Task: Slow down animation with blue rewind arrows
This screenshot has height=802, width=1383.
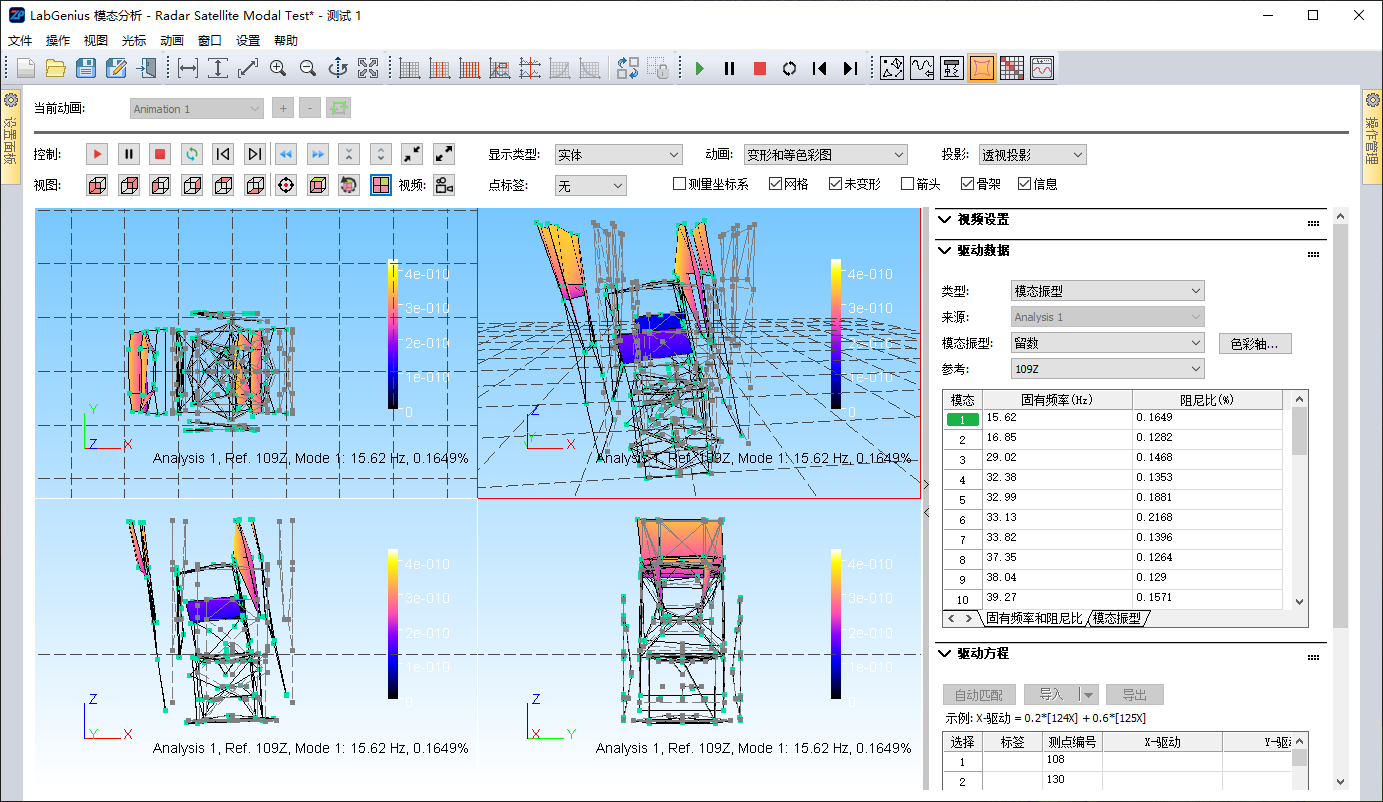Action: (x=286, y=154)
